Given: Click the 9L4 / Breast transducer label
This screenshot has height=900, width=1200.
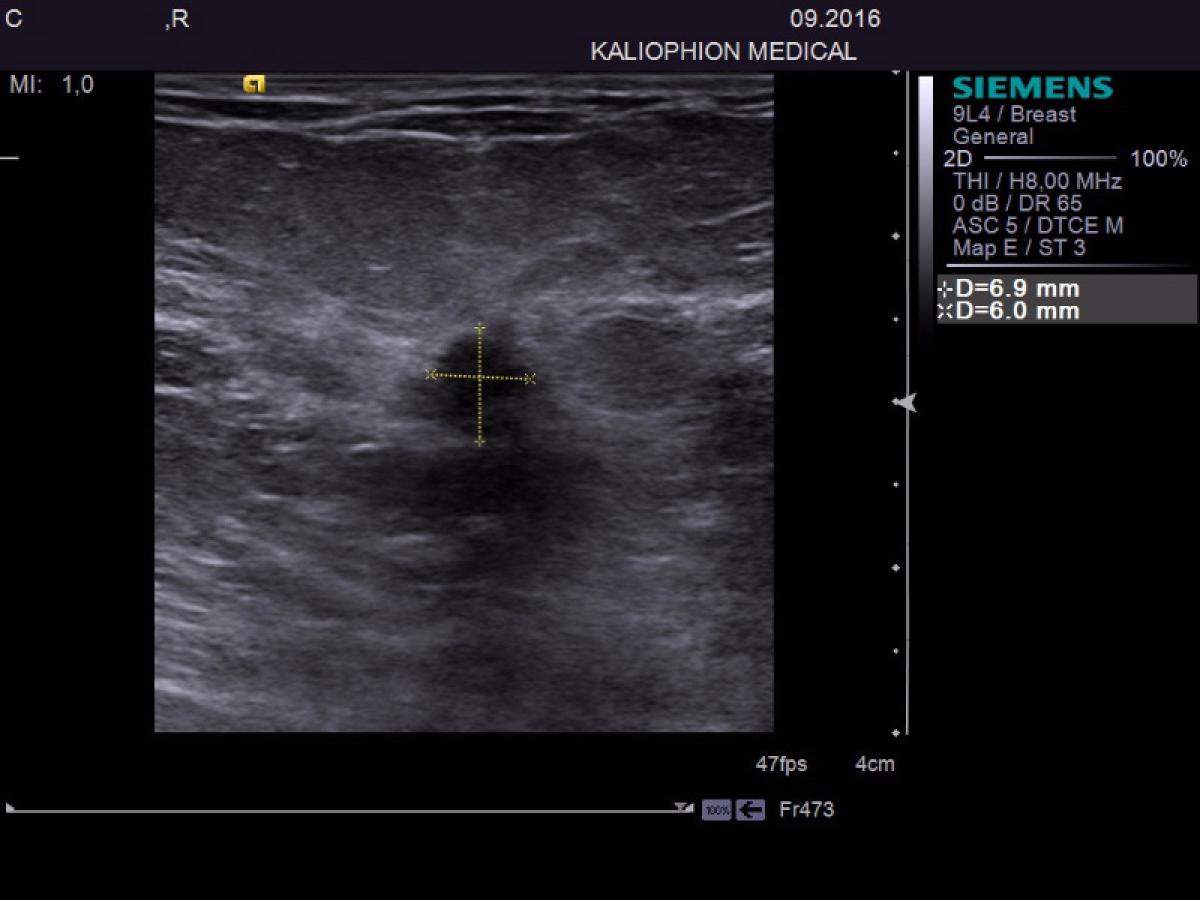Looking at the screenshot, I should click(x=1014, y=114).
